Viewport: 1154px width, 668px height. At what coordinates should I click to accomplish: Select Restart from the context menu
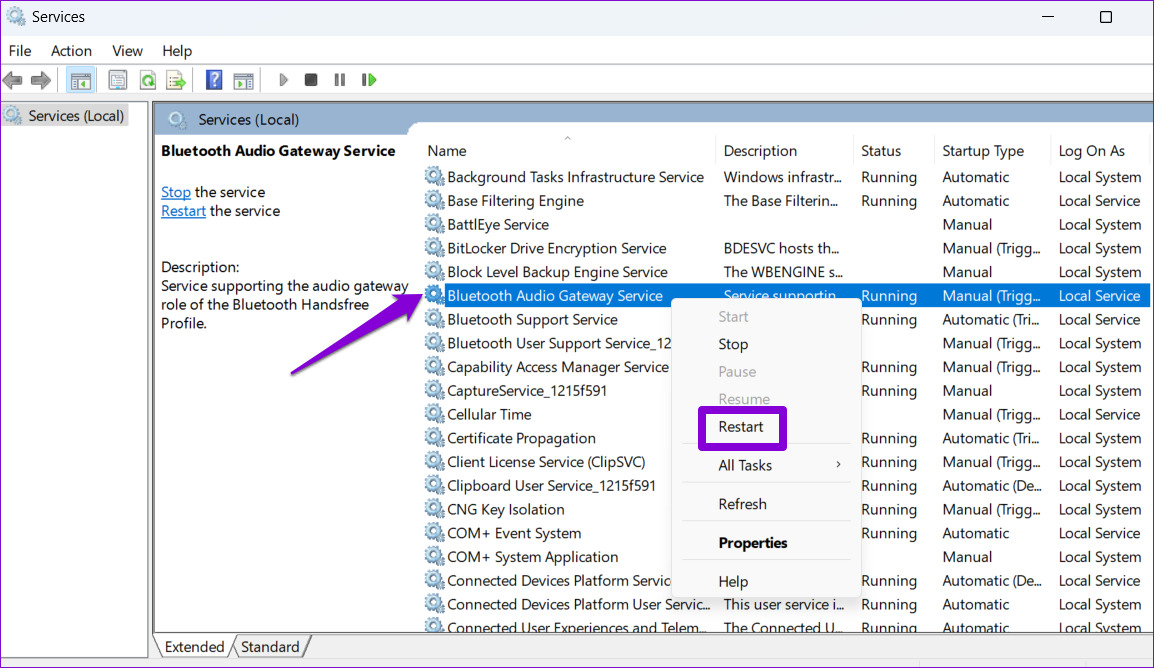pos(742,427)
